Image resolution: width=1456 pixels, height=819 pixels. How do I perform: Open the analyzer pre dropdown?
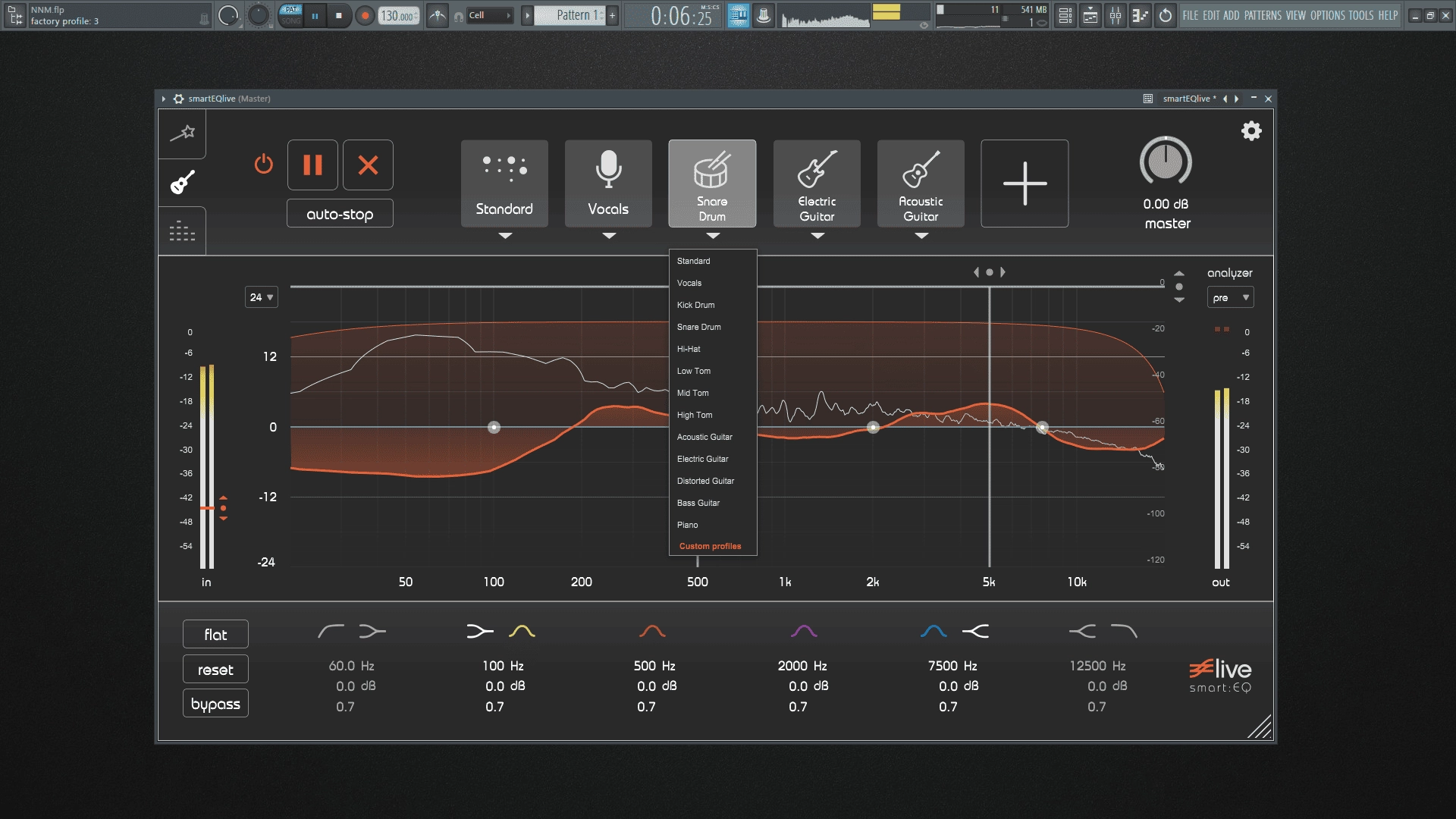point(1230,298)
